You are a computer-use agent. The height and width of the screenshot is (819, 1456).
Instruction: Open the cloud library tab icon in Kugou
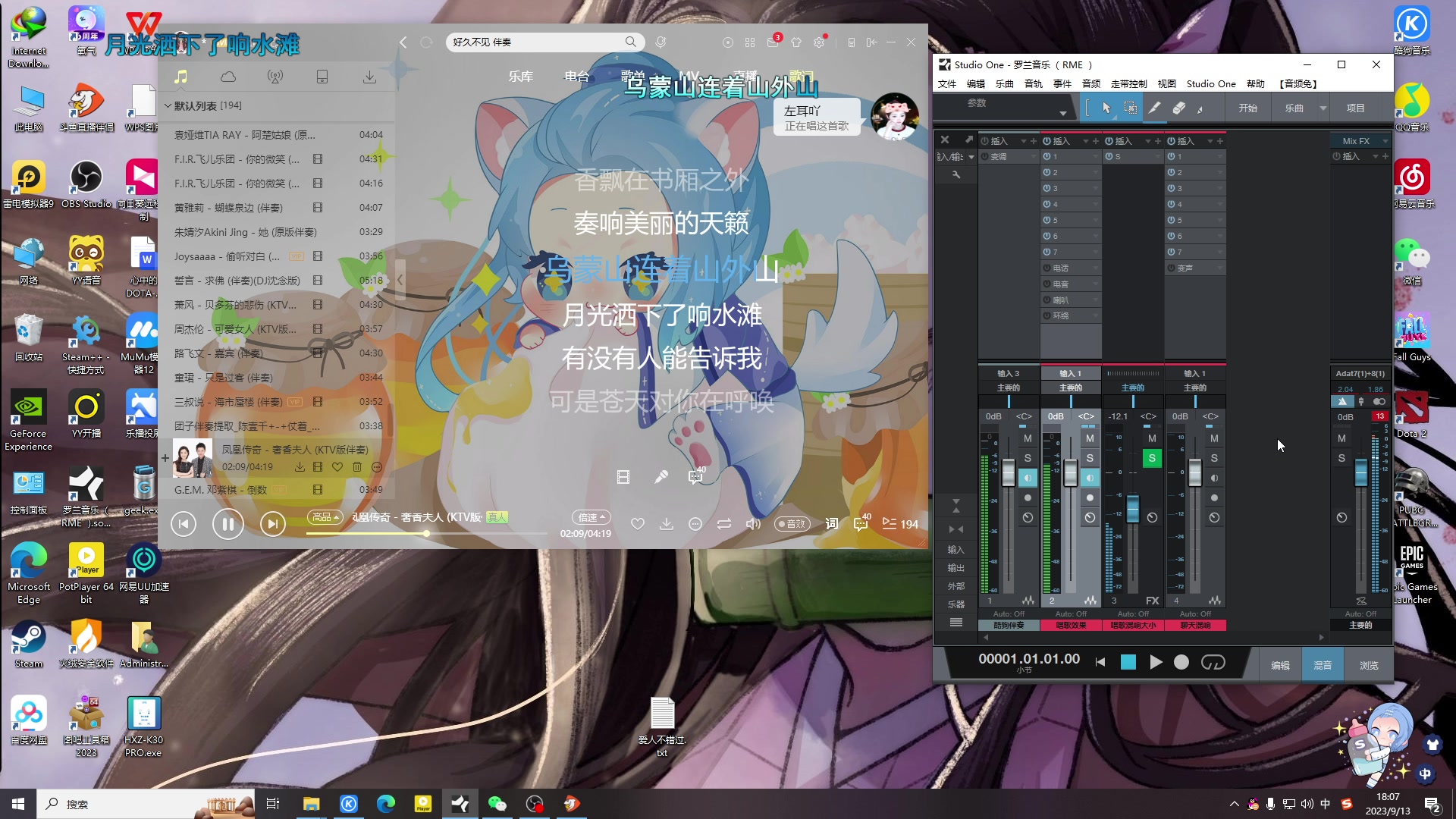point(228,77)
